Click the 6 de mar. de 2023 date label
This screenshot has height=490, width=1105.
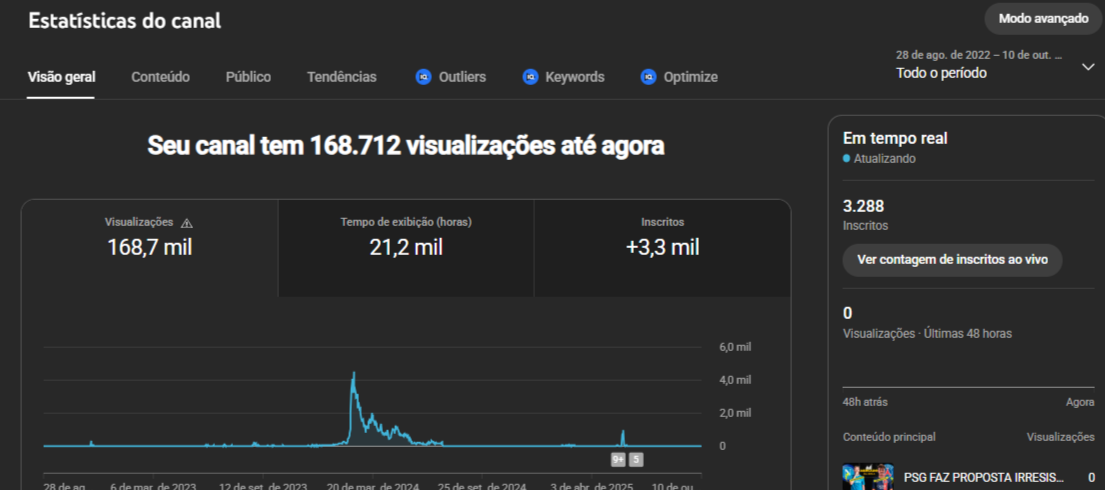155,486
